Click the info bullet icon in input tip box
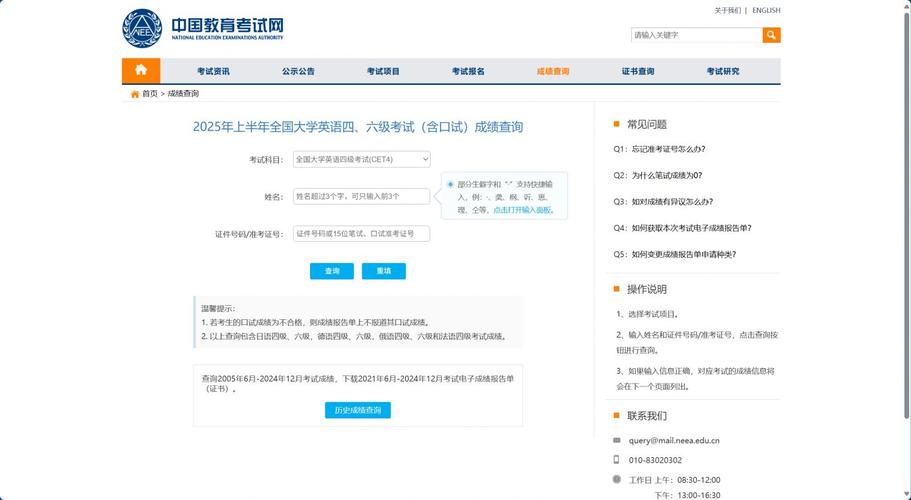Viewport: 911px width, 500px height. [450, 184]
